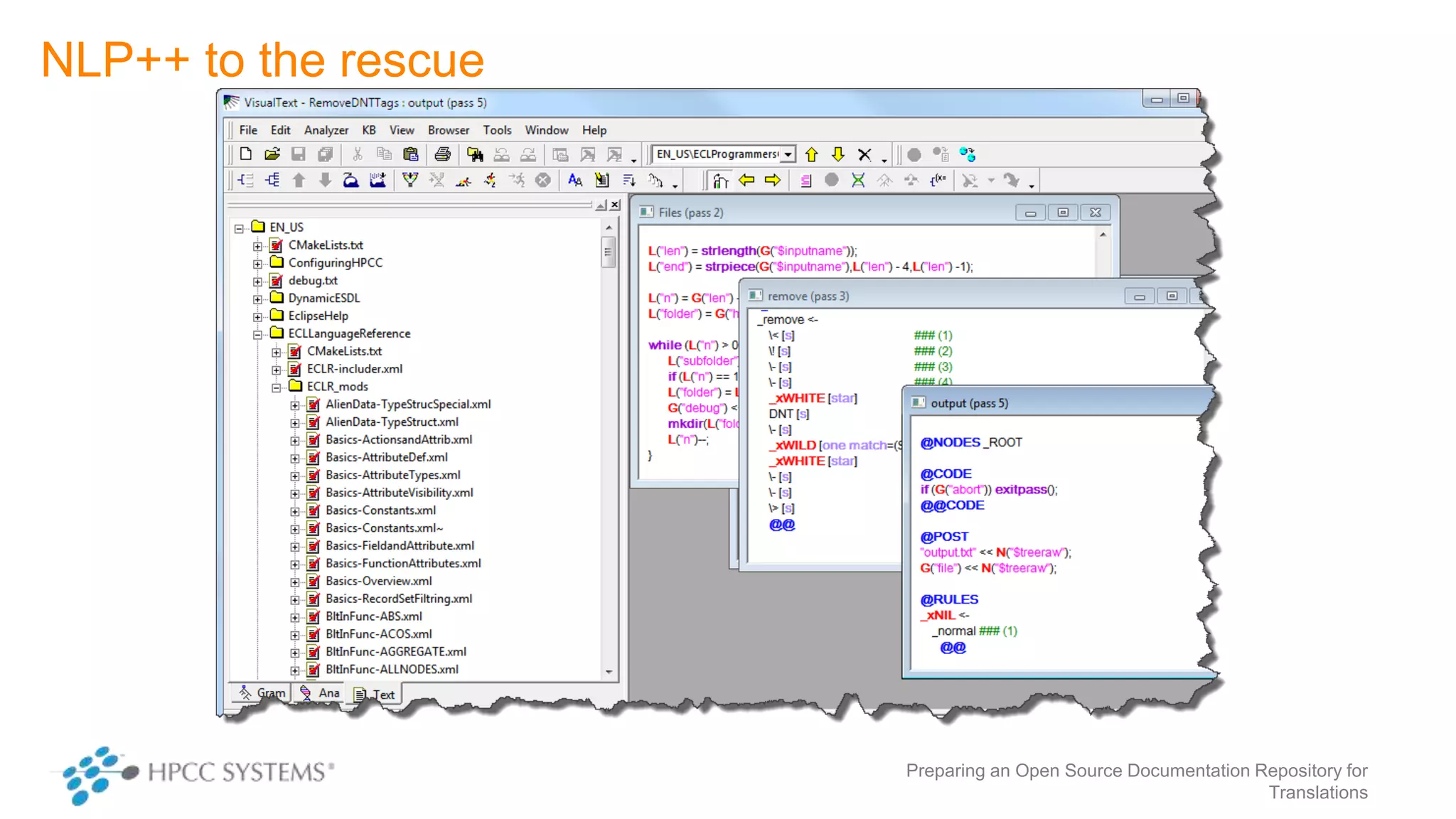Open the EN_US\ECLProgrammers combo box dropdown
This screenshot has width=1456, height=819.
click(788, 154)
